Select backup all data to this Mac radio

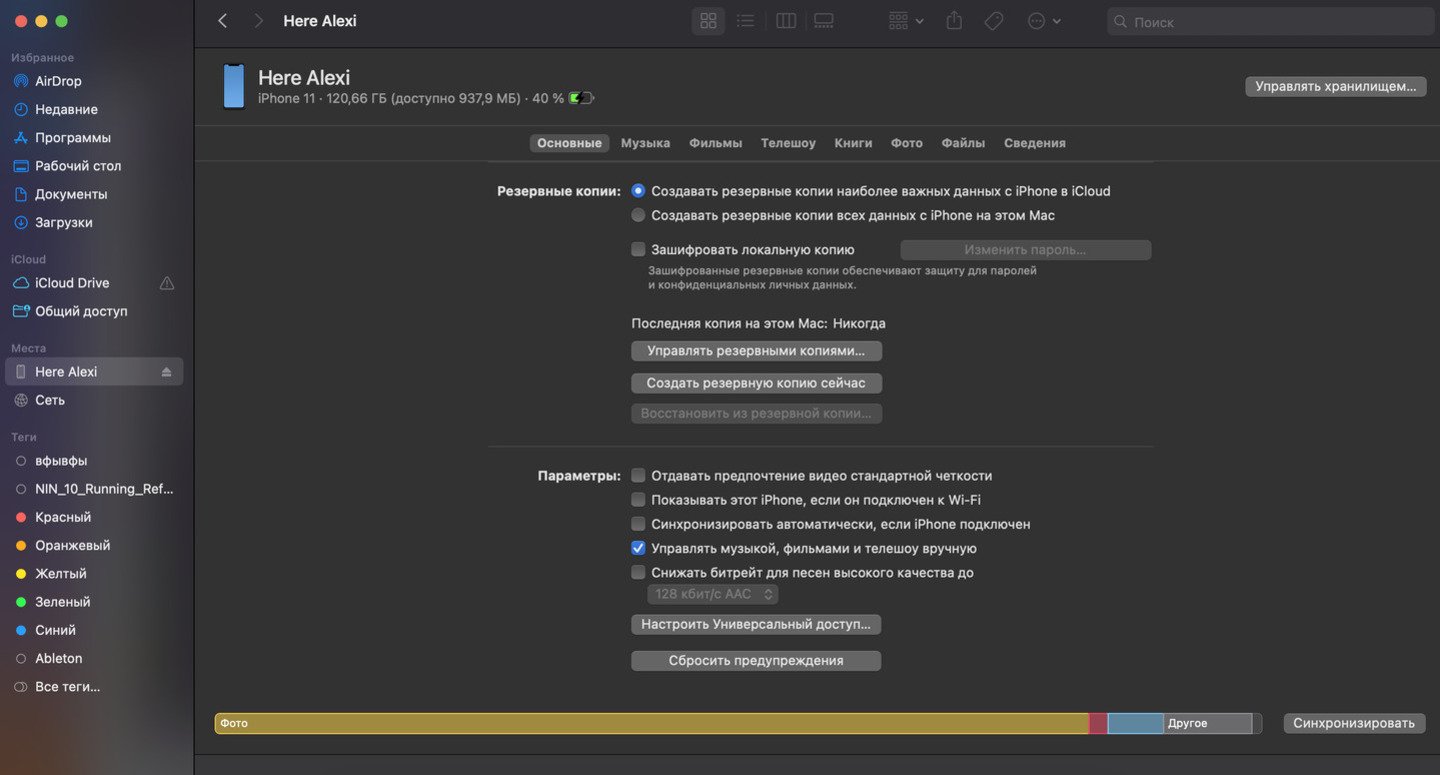[x=638, y=215]
